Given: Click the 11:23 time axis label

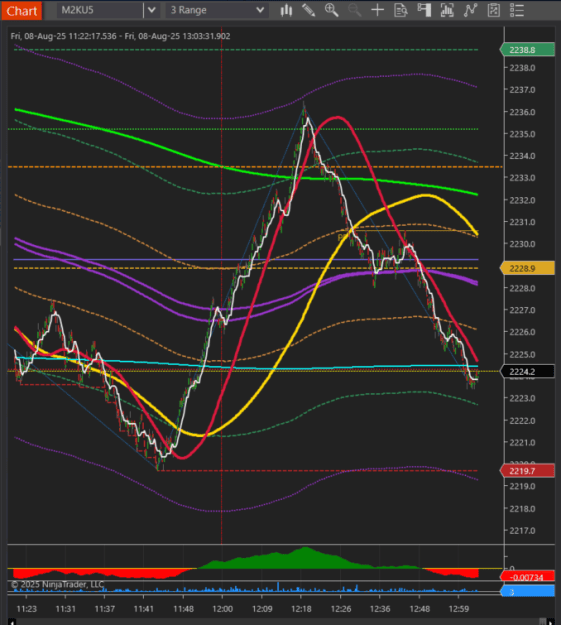Looking at the screenshot, I should pos(26,609).
